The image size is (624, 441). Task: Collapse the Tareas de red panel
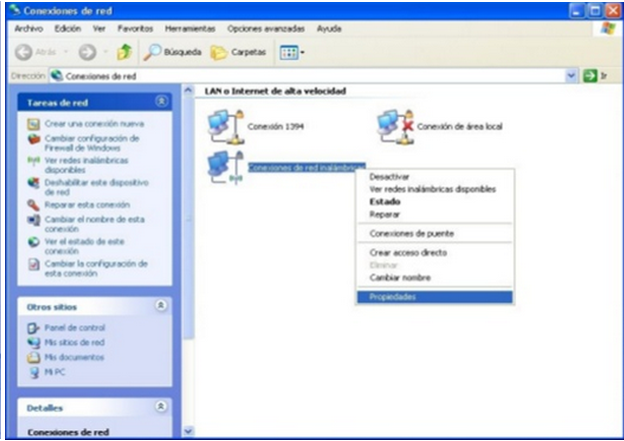pos(161,102)
